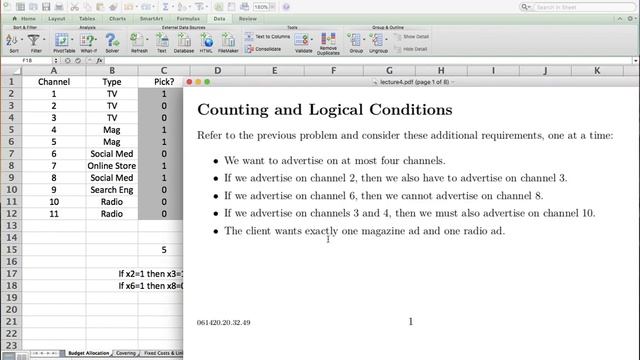Open the Ungroup dropdown arrow

(386, 40)
